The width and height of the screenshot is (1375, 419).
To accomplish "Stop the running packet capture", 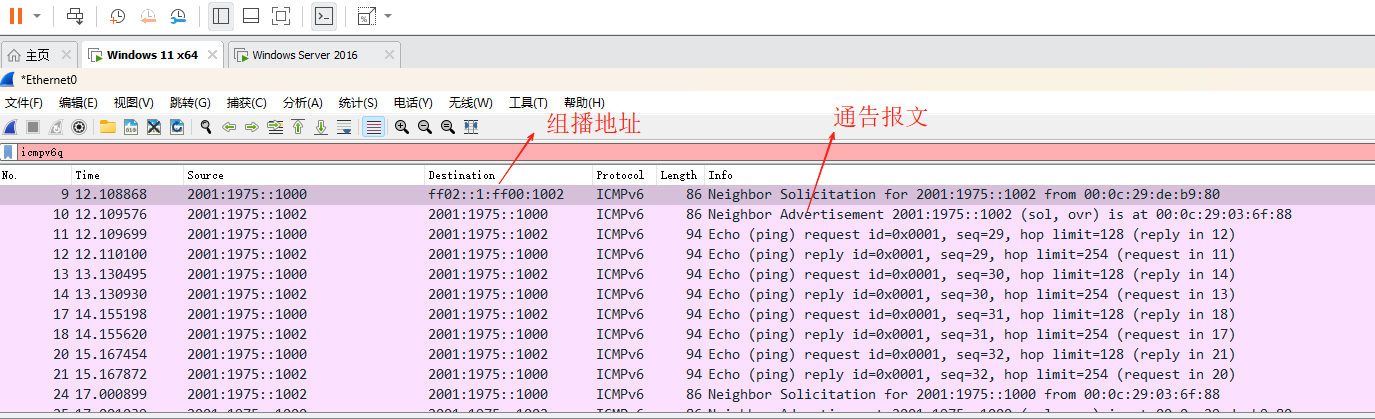I will [33, 127].
